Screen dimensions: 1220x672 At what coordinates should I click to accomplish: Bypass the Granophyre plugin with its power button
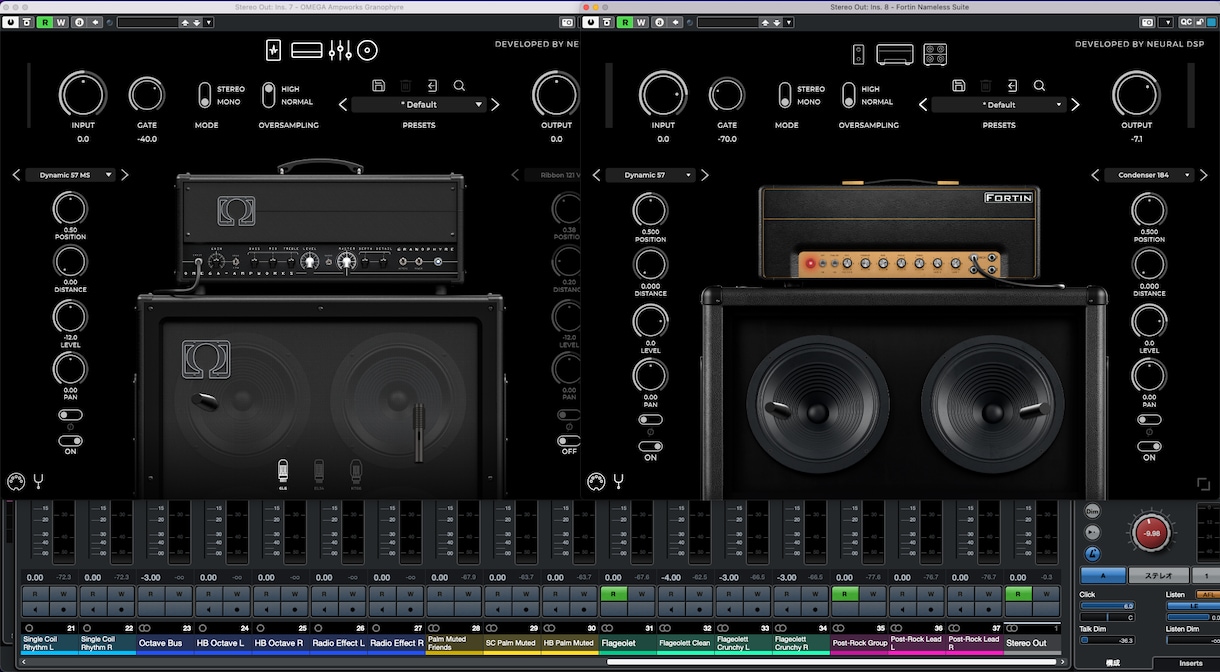click(x=10, y=22)
